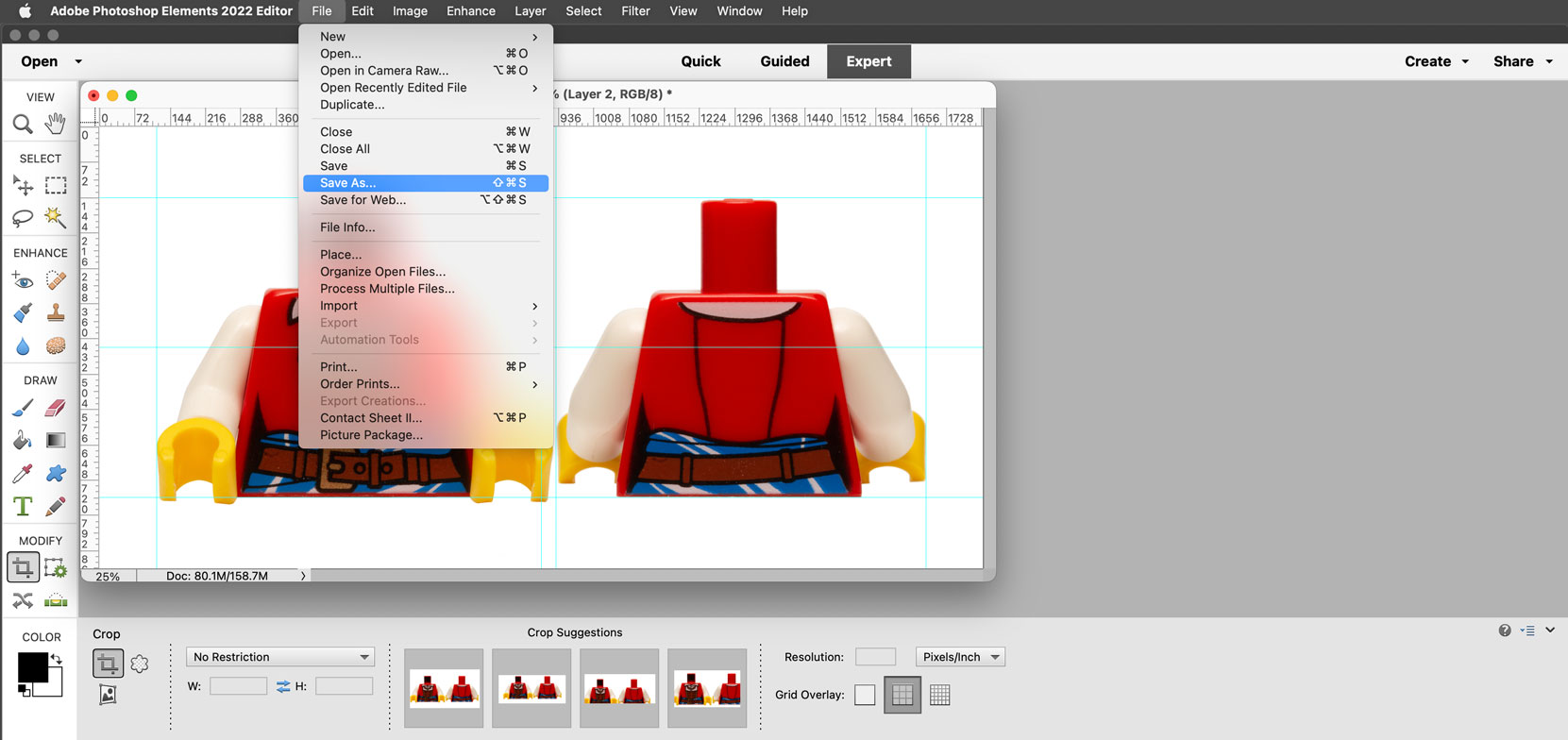Image resolution: width=1568 pixels, height=740 pixels.
Task: Set grid overlay to Rule of Thirds
Action: [x=902, y=696]
